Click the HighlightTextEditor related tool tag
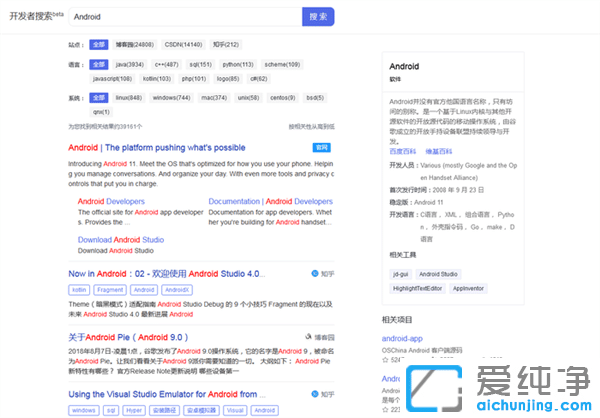Image resolution: width=600 pixels, height=418 pixels. coord(418,287)
